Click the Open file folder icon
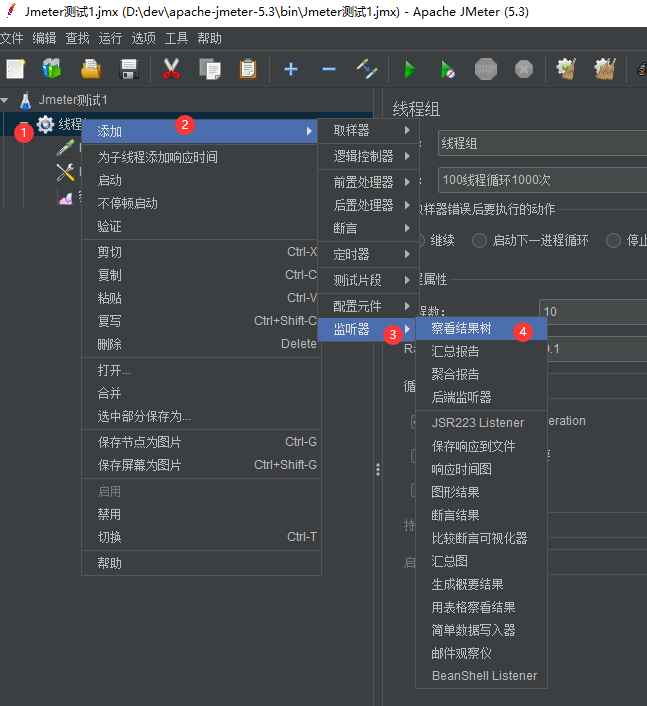 pos(91,69)
